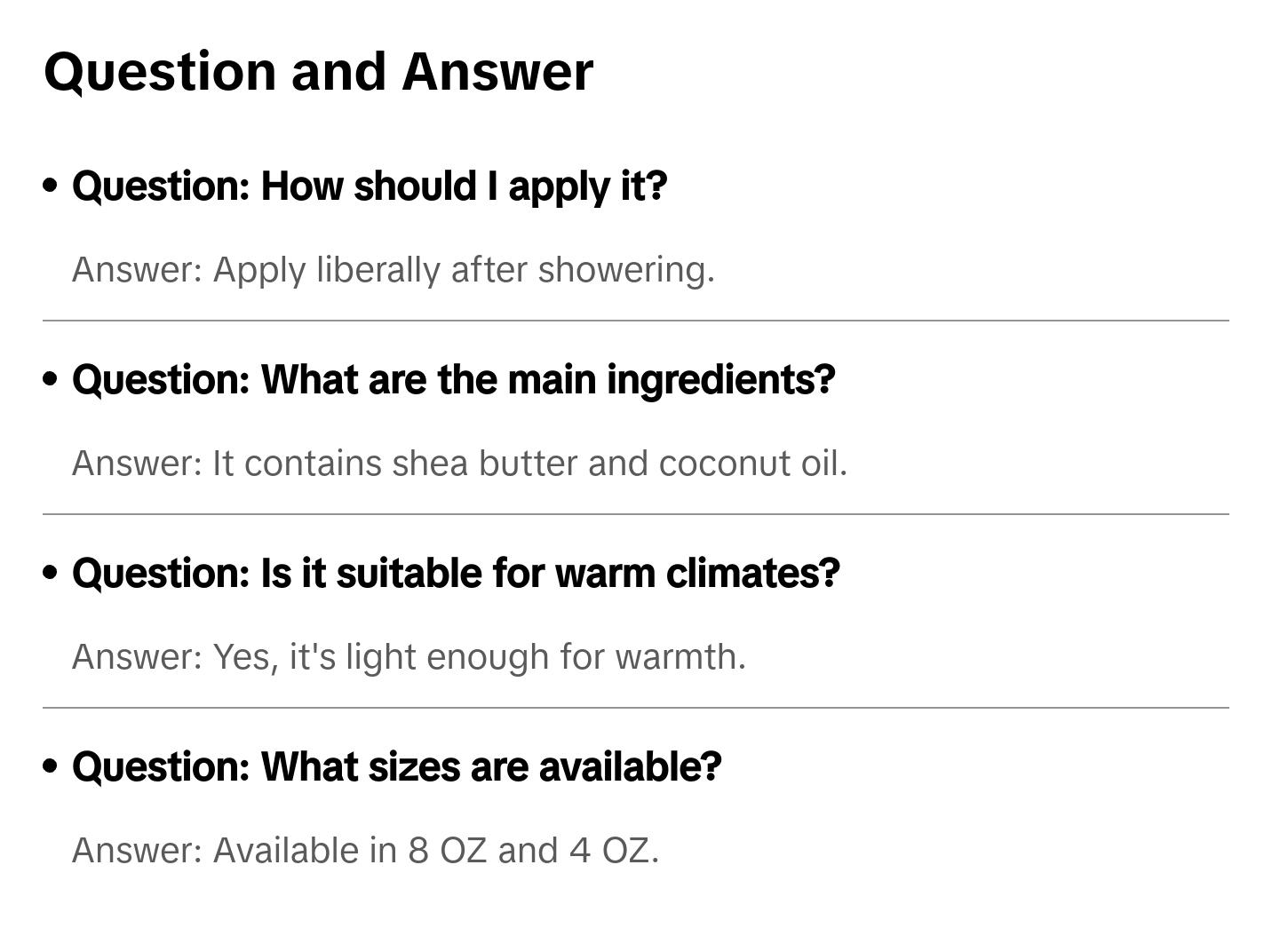Click the divider line below the warmth answer
Viewport: 1272px width, 952px height.
pos(635,708)
